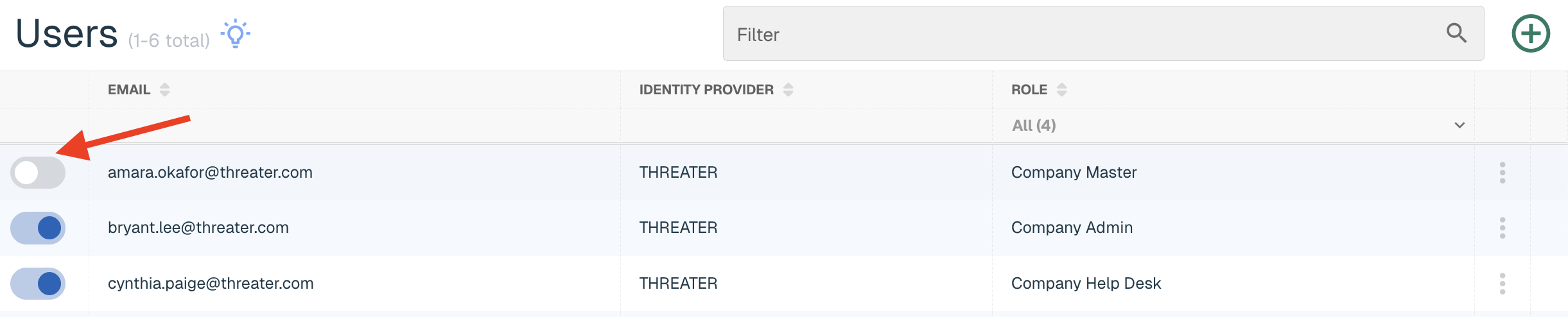Click the Email column sort arrows
The height and width of the screenshot is (317, 1568).
click(165, 90)
